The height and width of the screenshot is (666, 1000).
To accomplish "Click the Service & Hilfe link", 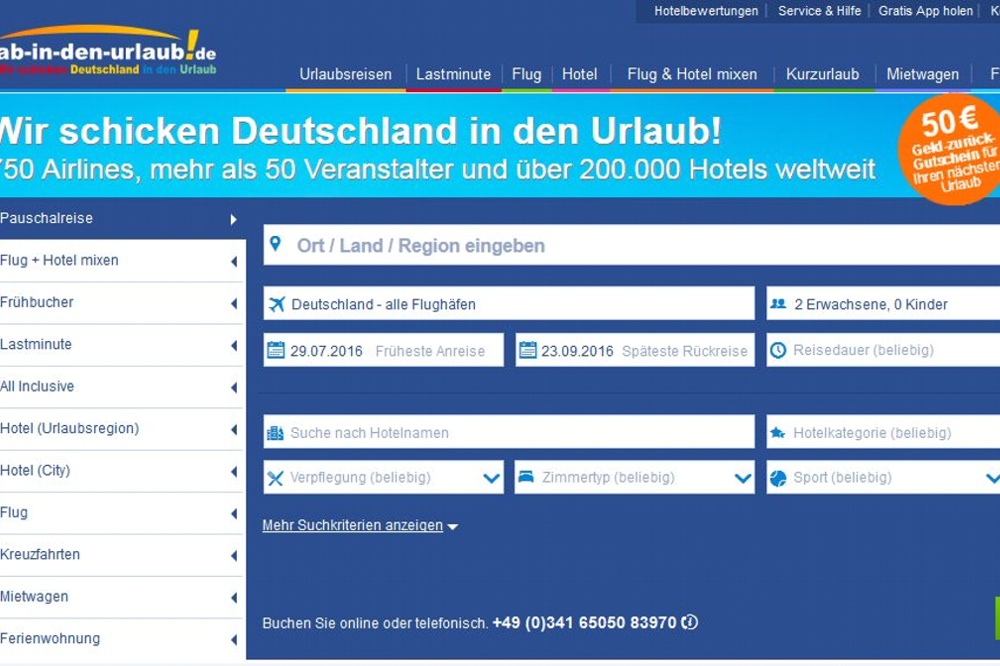I will 819,11.
